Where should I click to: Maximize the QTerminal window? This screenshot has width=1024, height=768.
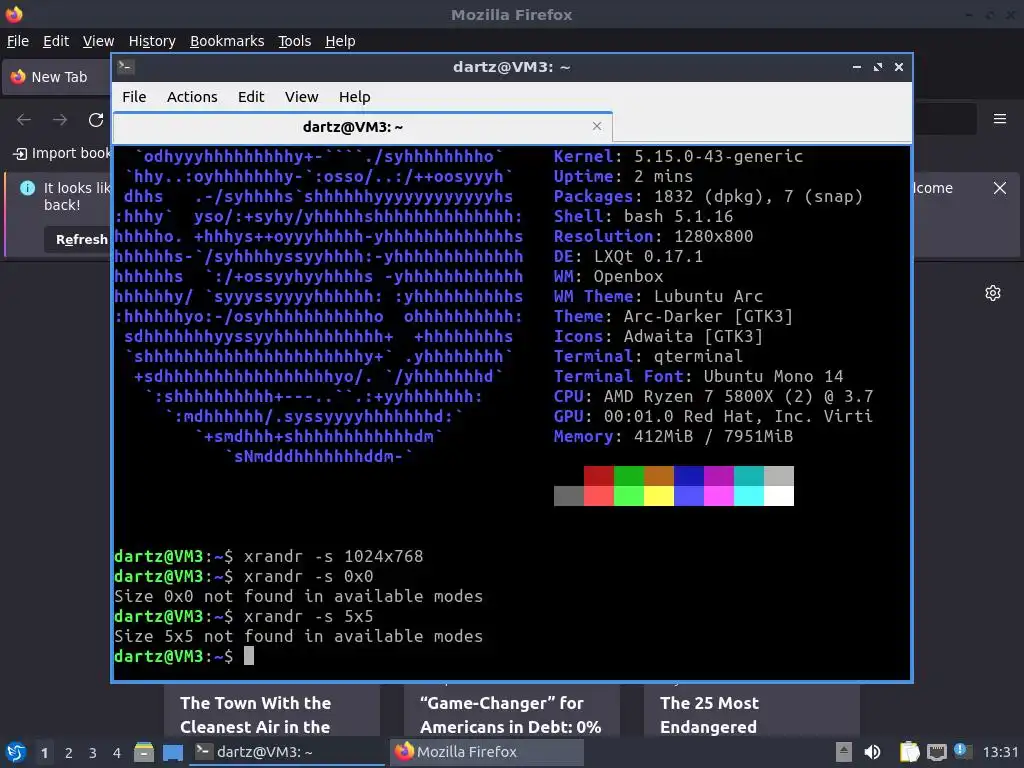click(878, 67)
